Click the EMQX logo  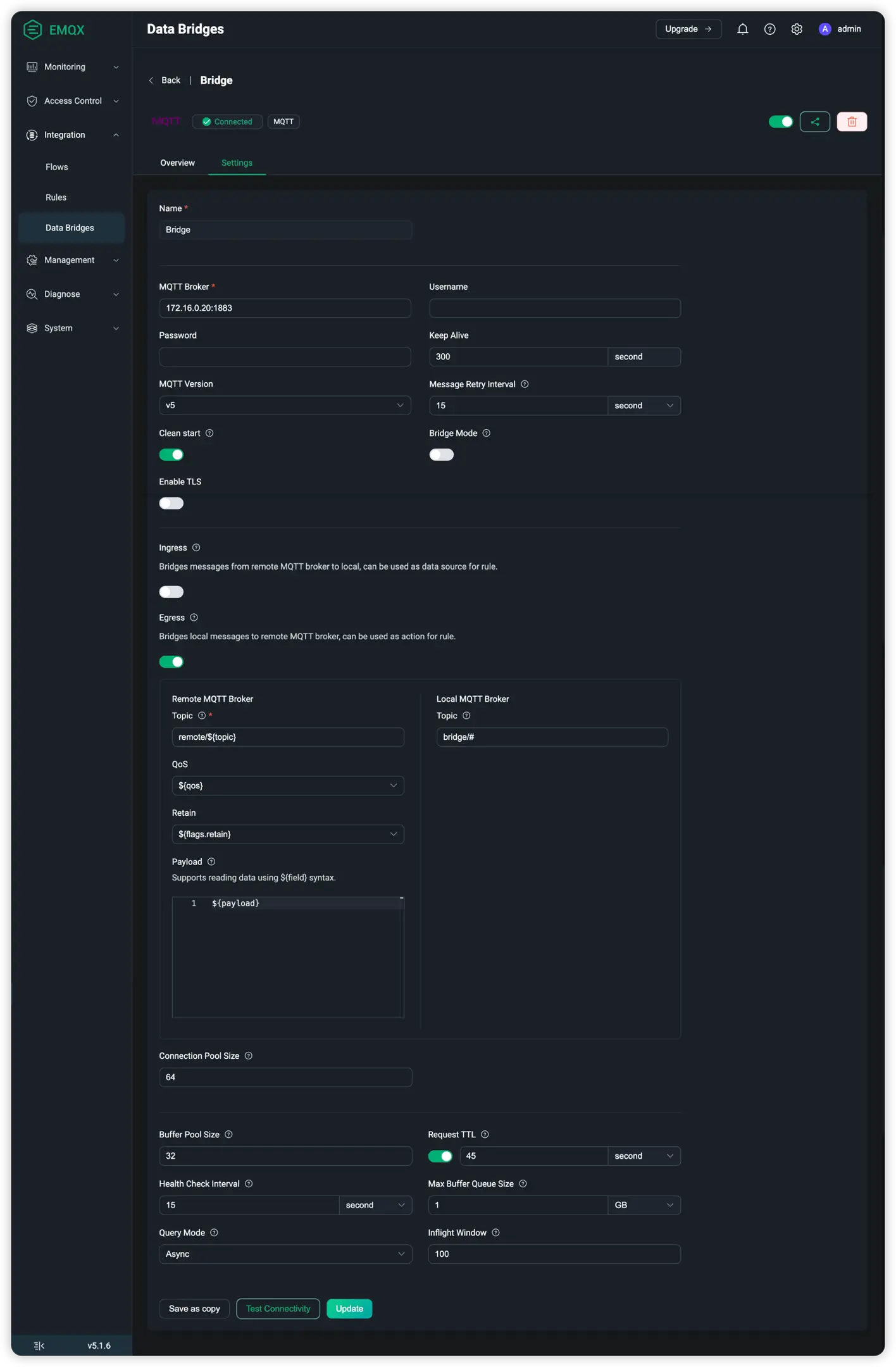[54, 30]
